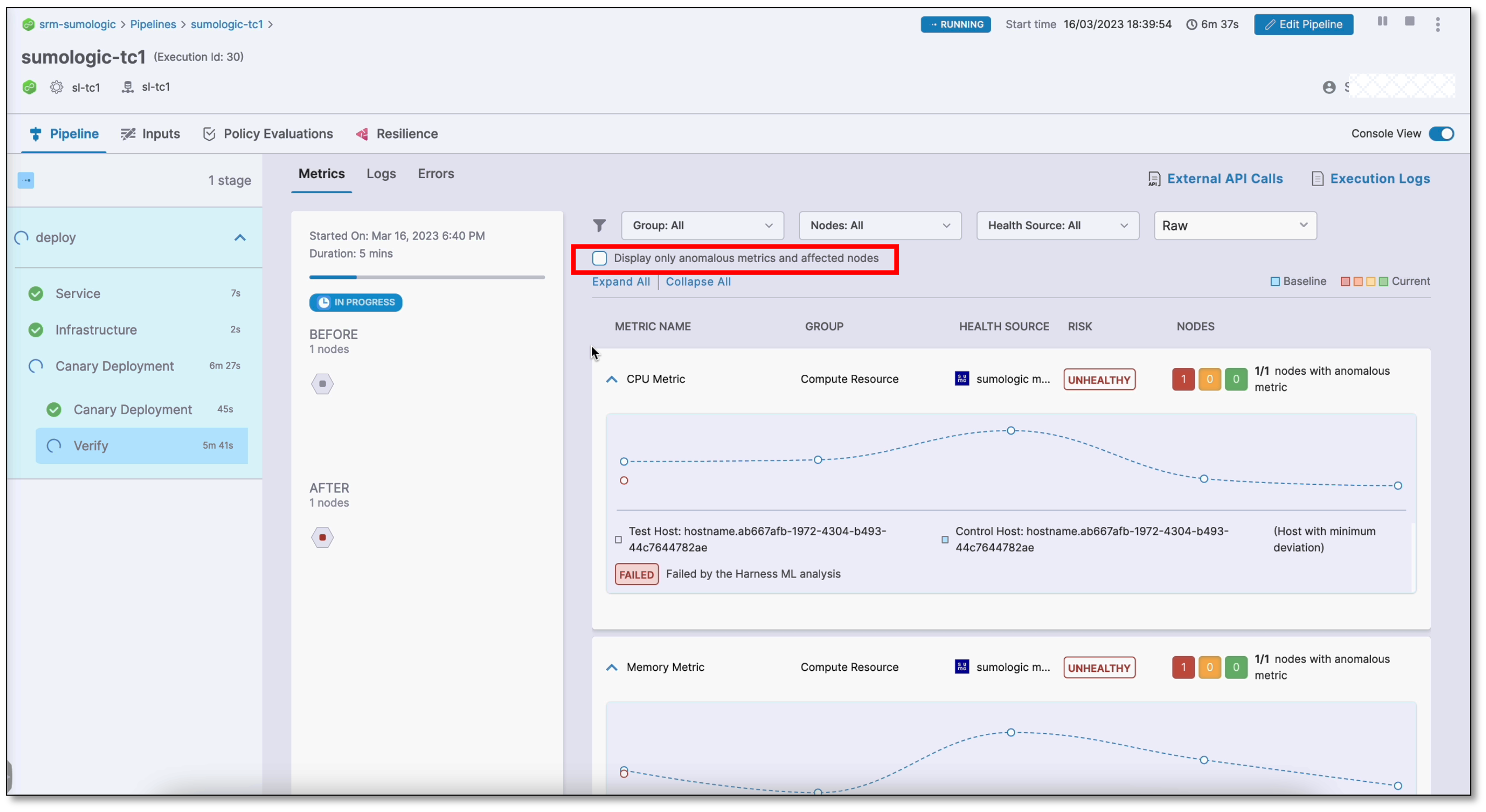Click the RUNNING status badge

point(955,24)
